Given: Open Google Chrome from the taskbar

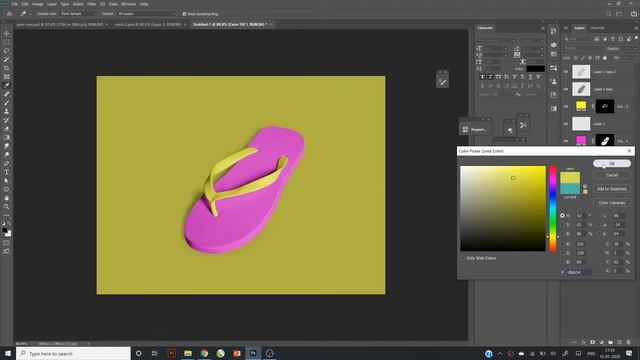Looking at the screenshot, I should click(x=204, y=353).
